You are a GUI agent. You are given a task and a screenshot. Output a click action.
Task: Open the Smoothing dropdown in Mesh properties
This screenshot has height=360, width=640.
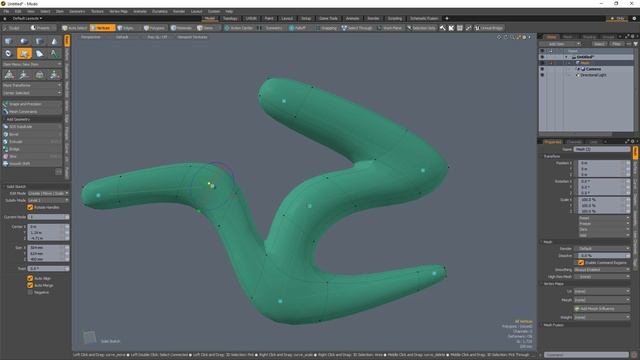602,270
